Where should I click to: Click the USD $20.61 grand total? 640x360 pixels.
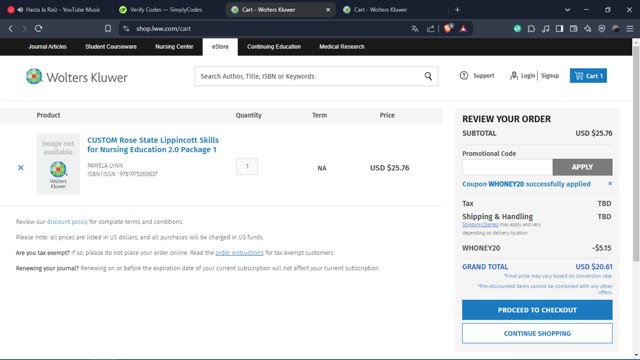tap(594, 267)
